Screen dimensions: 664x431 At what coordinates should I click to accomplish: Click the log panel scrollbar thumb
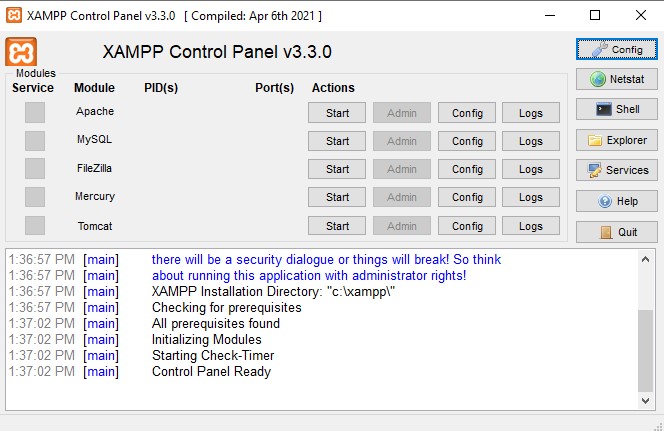(x=646, y=348)
